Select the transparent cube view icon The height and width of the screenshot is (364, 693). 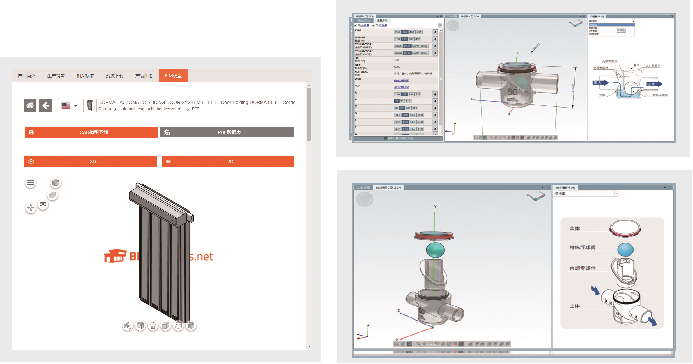(x=52, y=195)
